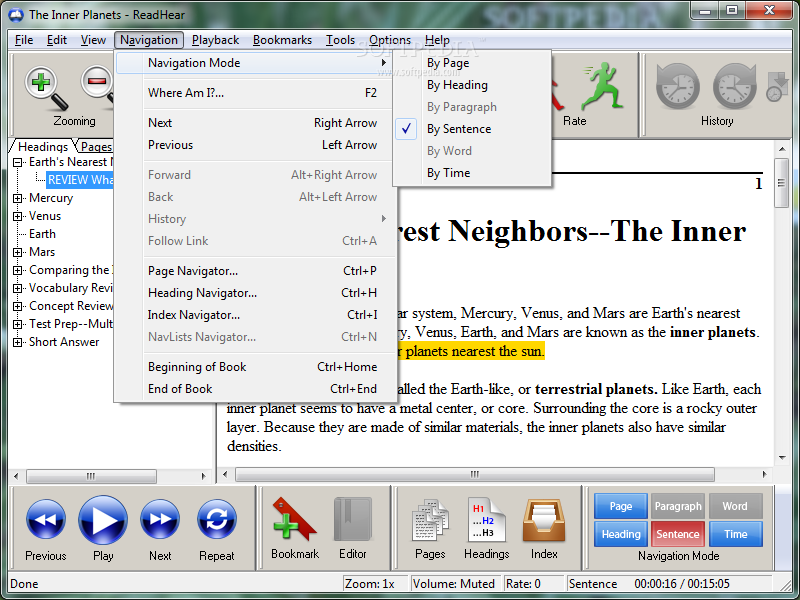The height and width of the screenshot is (600, 800).
Task: Expand the Vocabulary Review tree node
Action: pyautogui.click(x=18, y=288)
